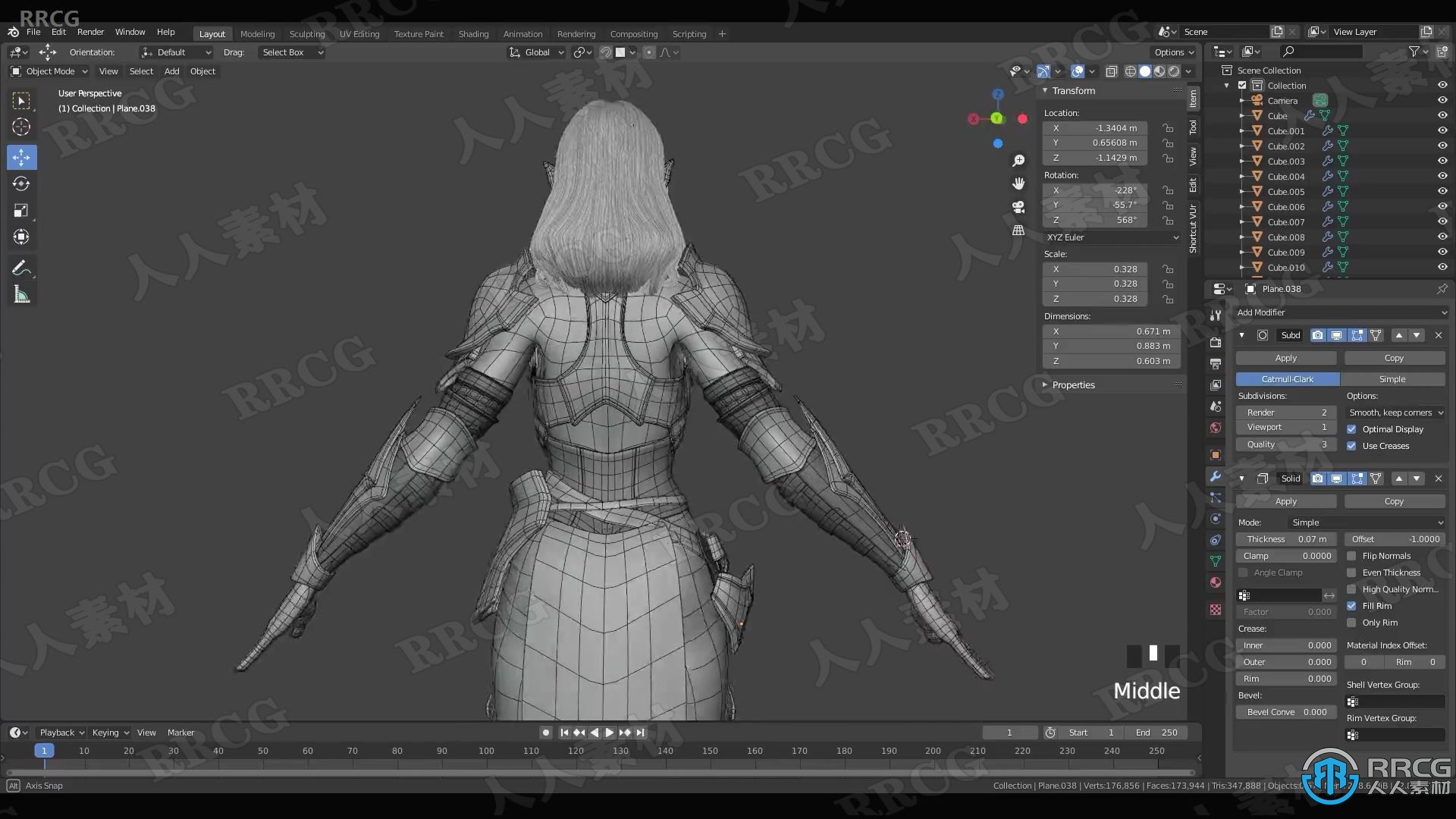The height and width of the screenshot is (819, 1456).
Task: Hide Camera with its eye icon
Action: [1442, 100]
